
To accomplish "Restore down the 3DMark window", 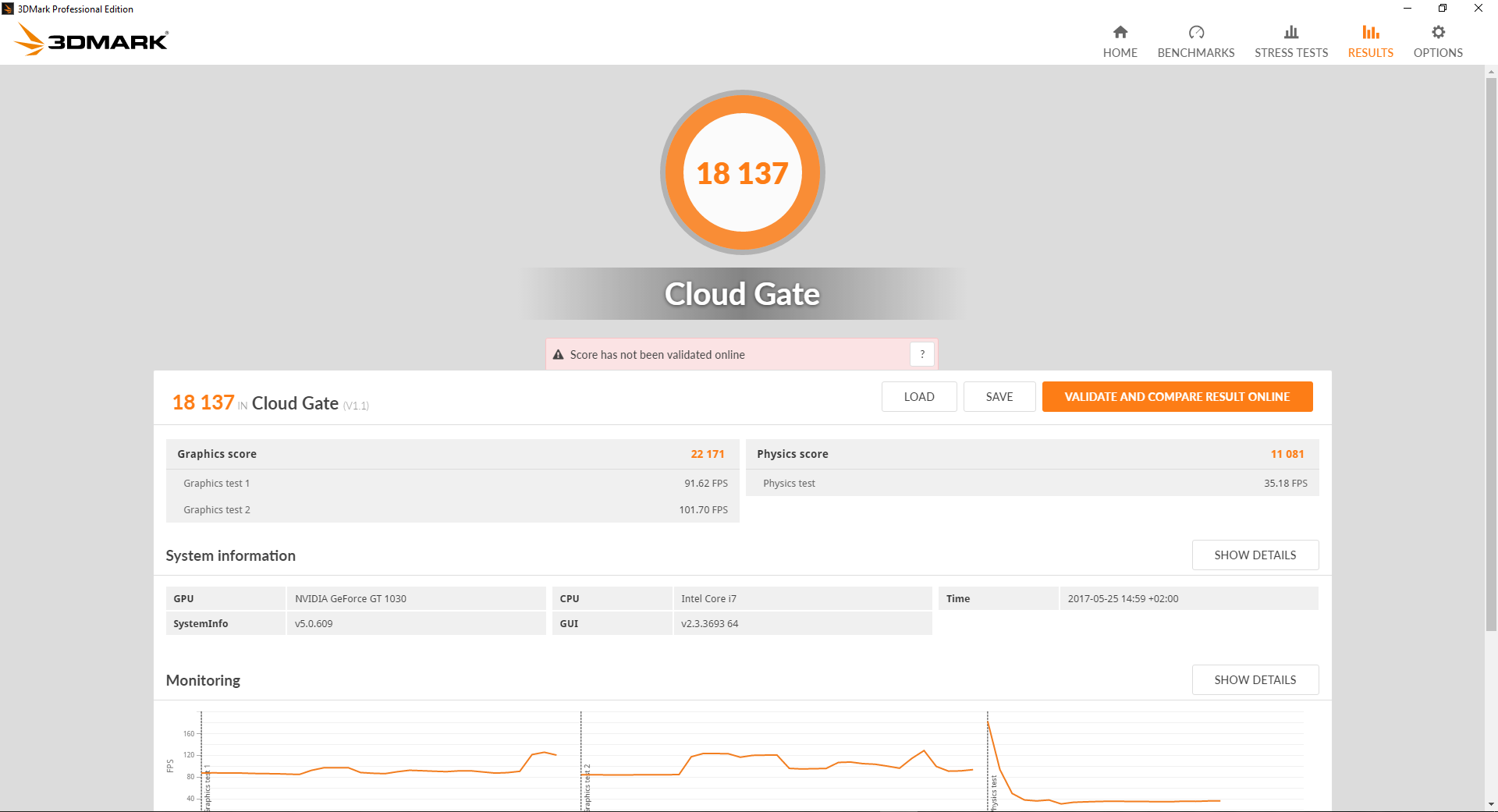I will (x=1443, y=9).
